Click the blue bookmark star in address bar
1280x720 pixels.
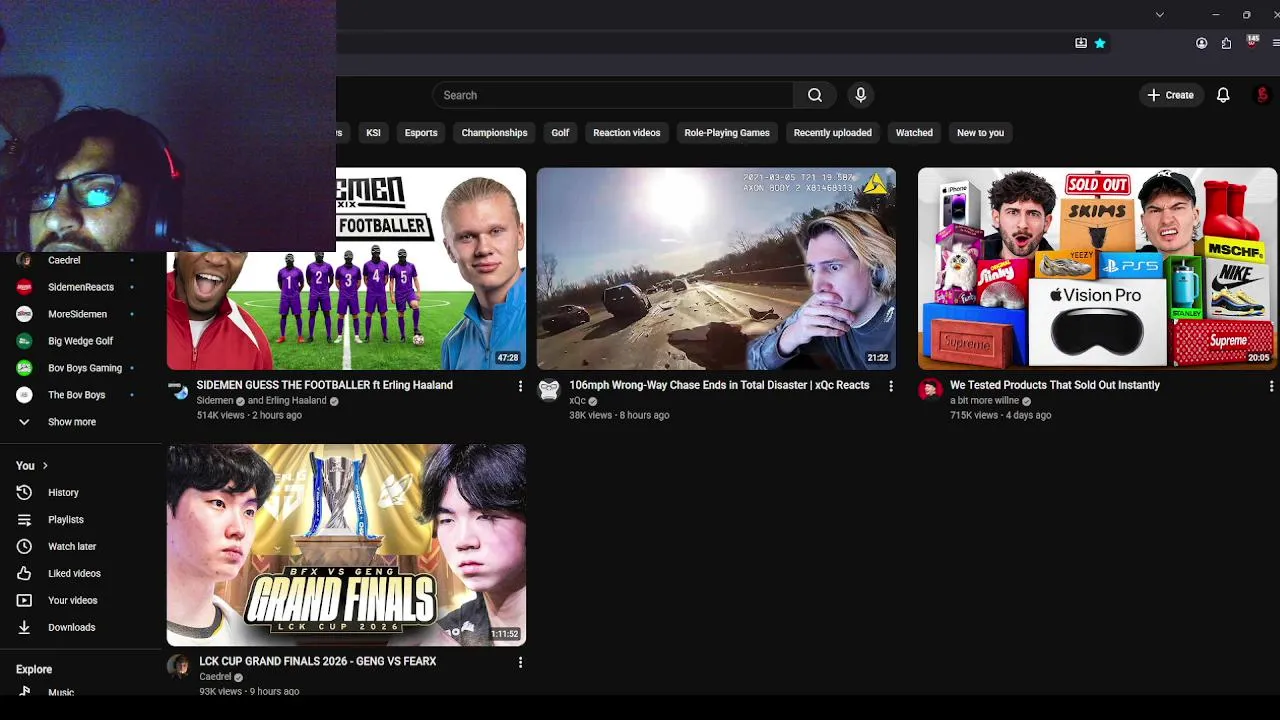coord(1100,43)
